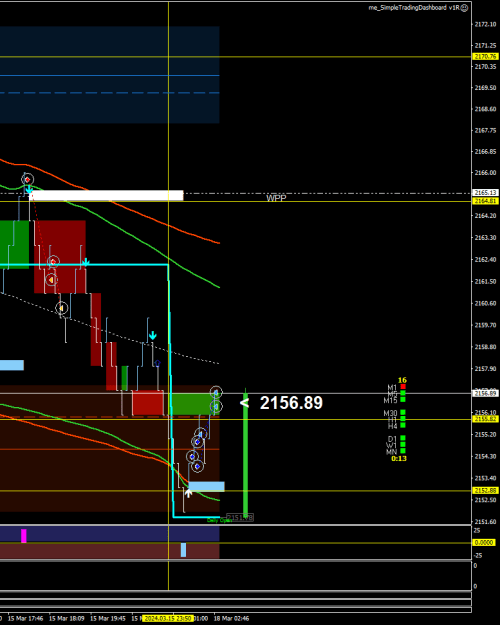The width and height of the screenshot is (500, 625).
Task: Select the white left-chevron beside large 2156.89
Action: click(x=244, y=403)
